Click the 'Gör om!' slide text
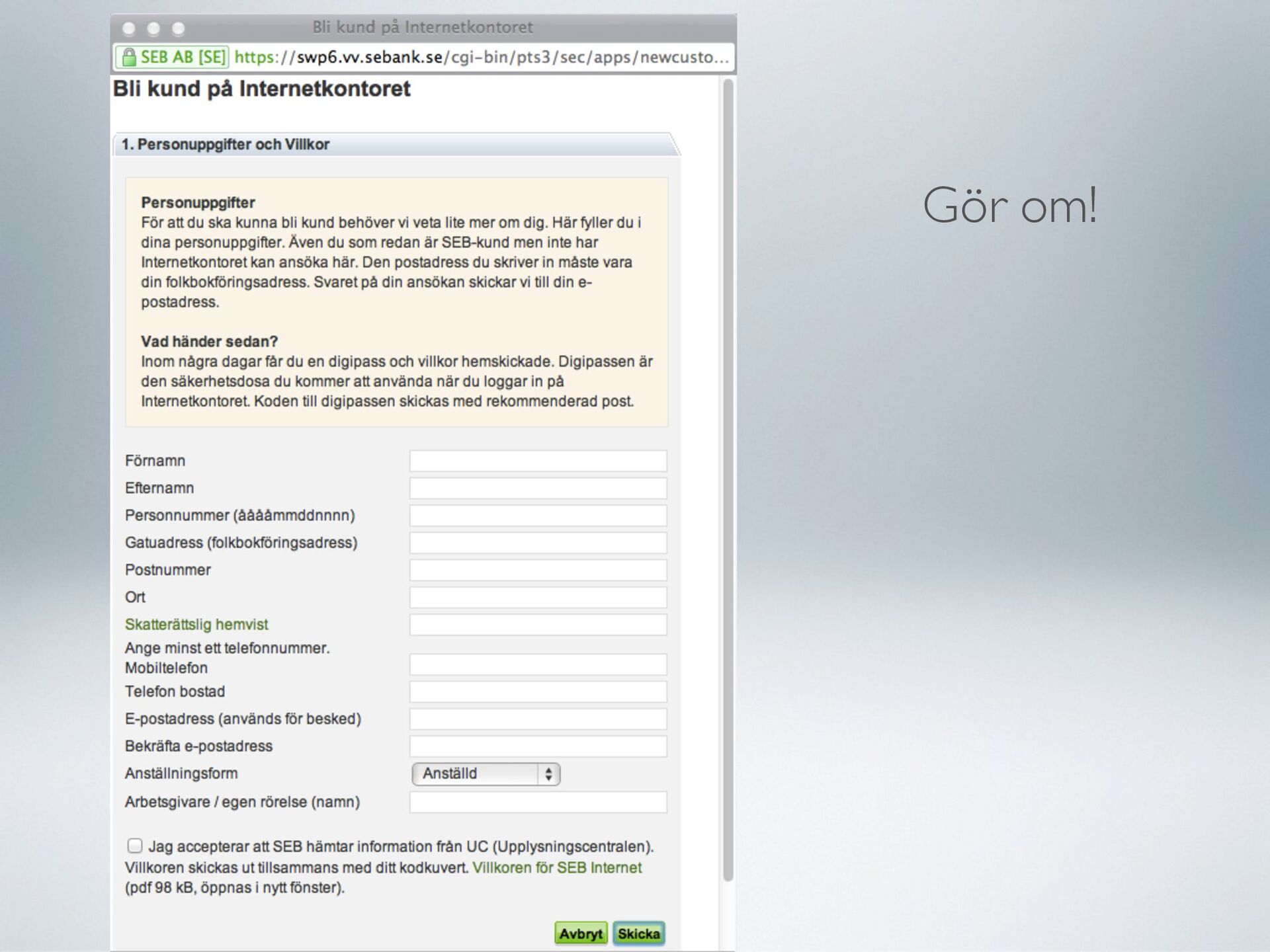This screenshot has height=952, width=1270. 1010,205
